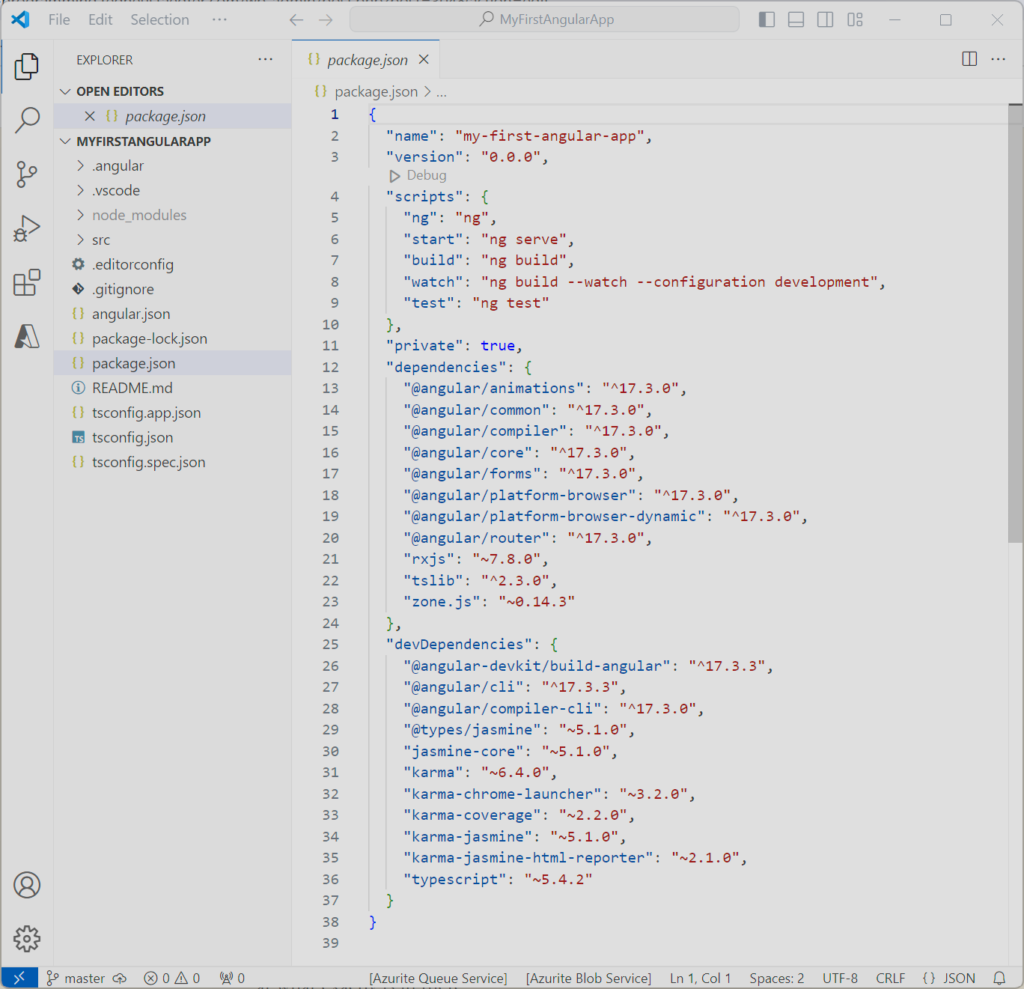Expand the src folder
The width and height of the screenshot is (1024, 989).
point(101,240)
